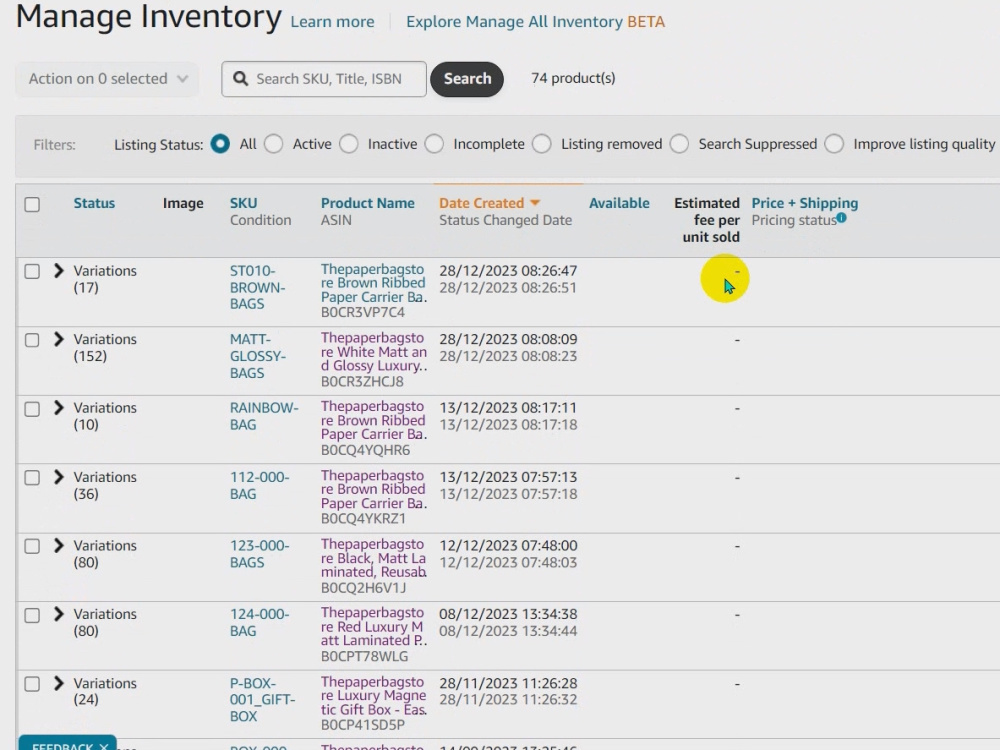The image size is (1000, 750).
Task: Click ASIN B0CR3ZHCJ8 text
Action: click(x=362, y=381)
